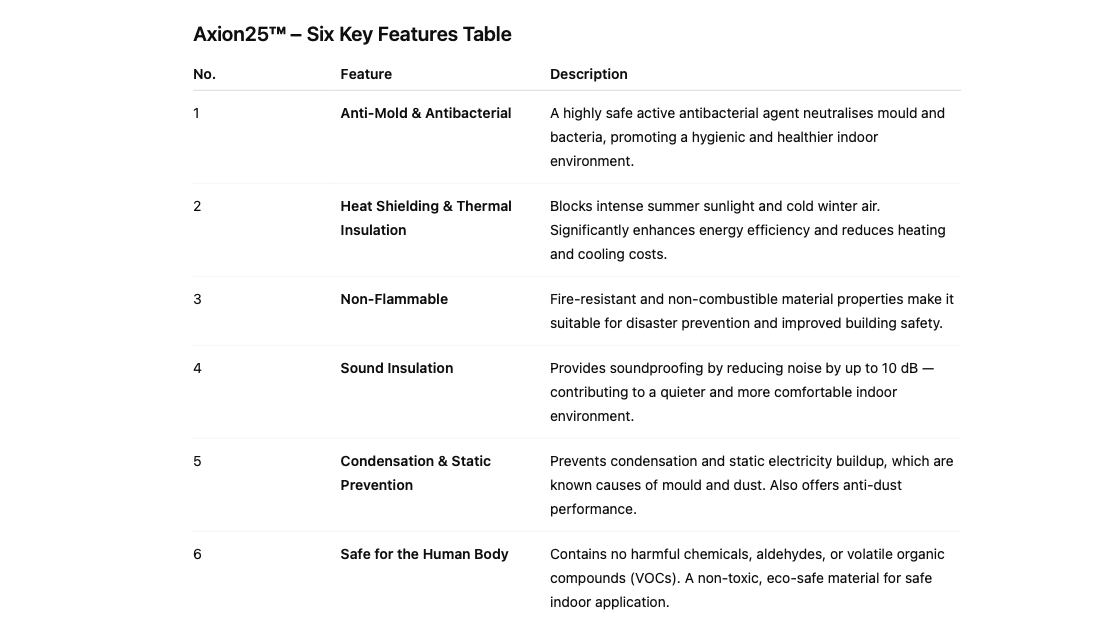Click the "Description" column header
This screenshot has width=1112, height=632.
coord(589,74)
